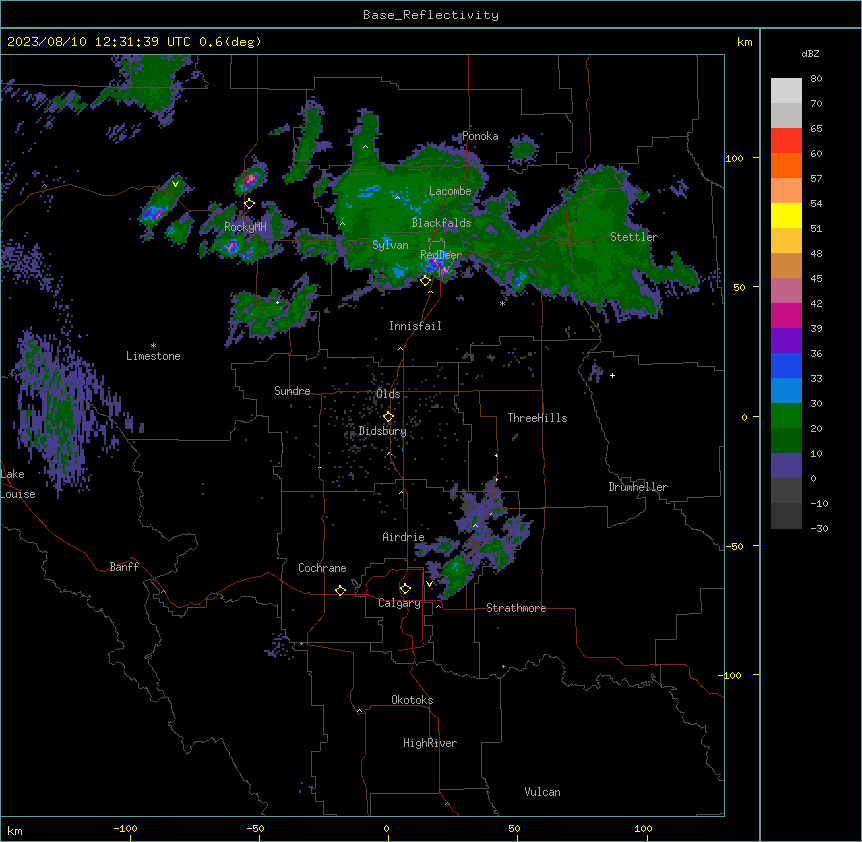Select the red legend swatch below 65 dBZ
This screenshot has width=862, height=842.
point(786,140)
